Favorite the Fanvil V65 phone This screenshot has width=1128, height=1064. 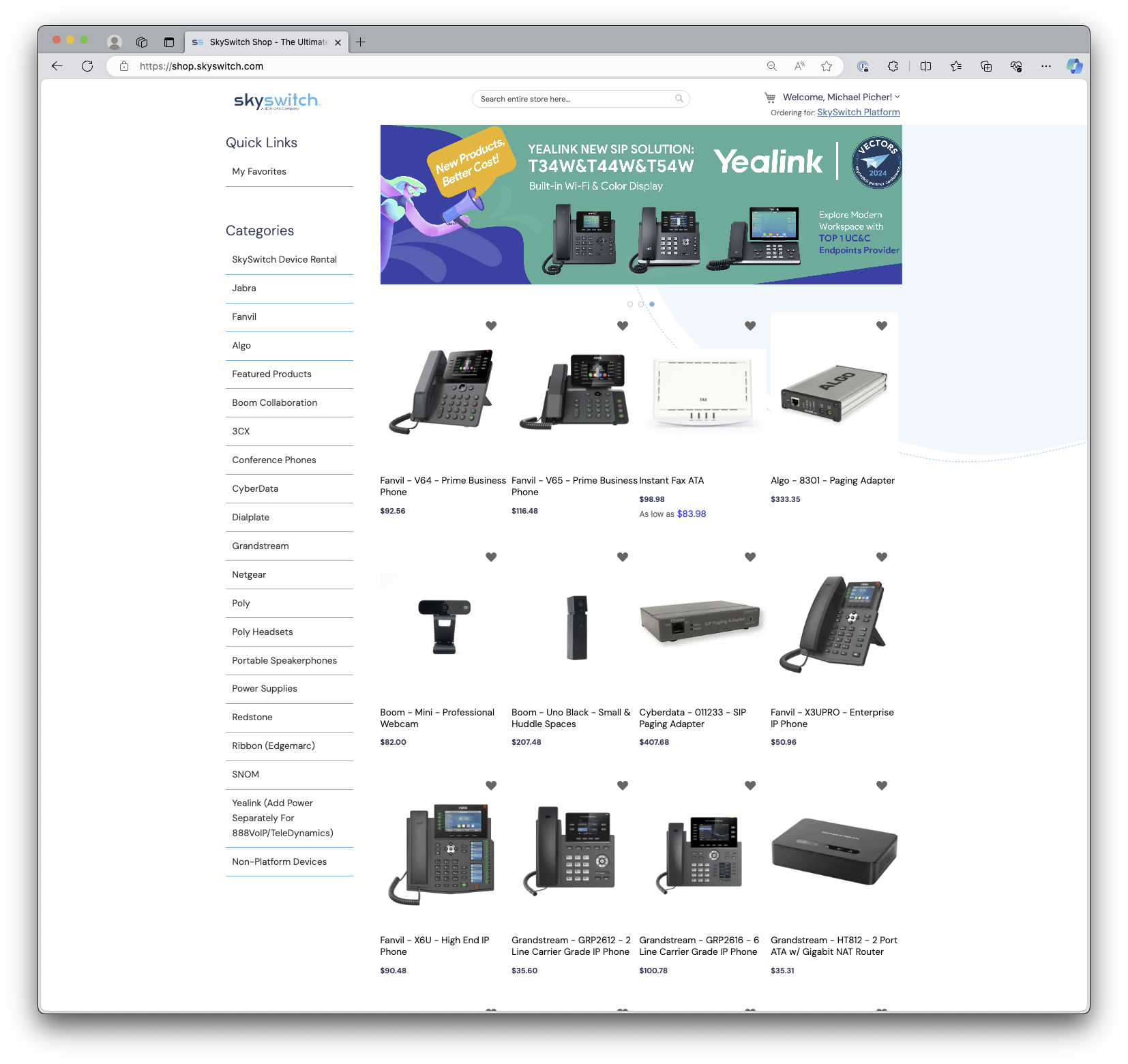[x=623, y=326]
